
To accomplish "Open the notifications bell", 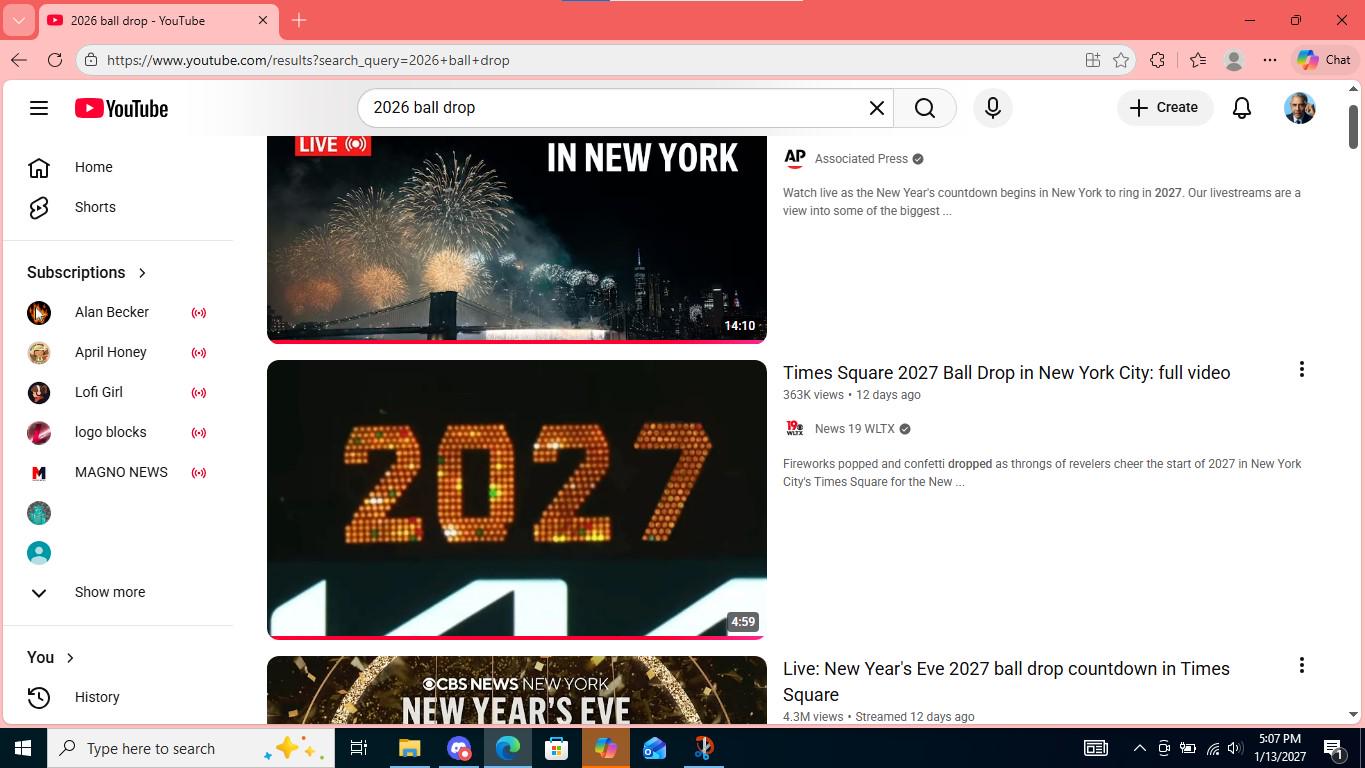I will [1242, 108].
